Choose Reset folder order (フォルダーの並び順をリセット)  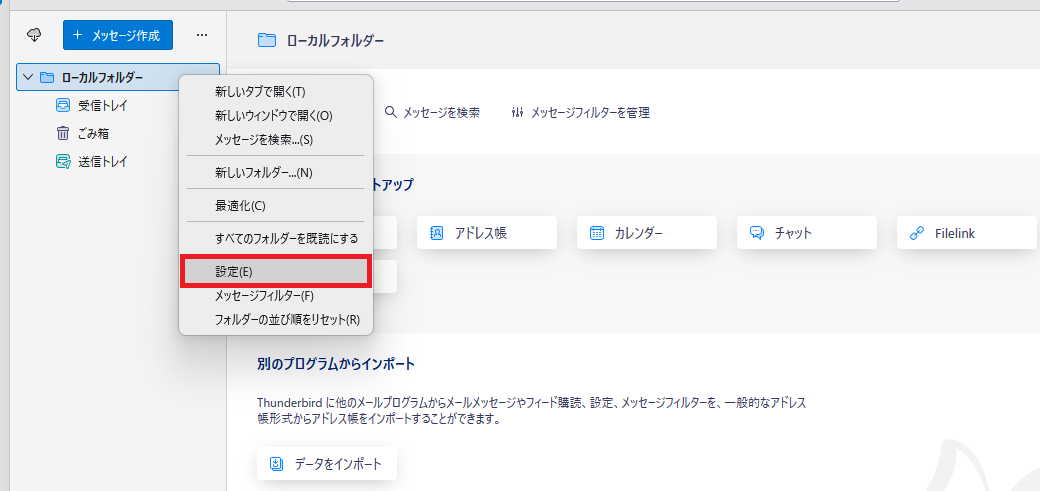tap(287, 320)
